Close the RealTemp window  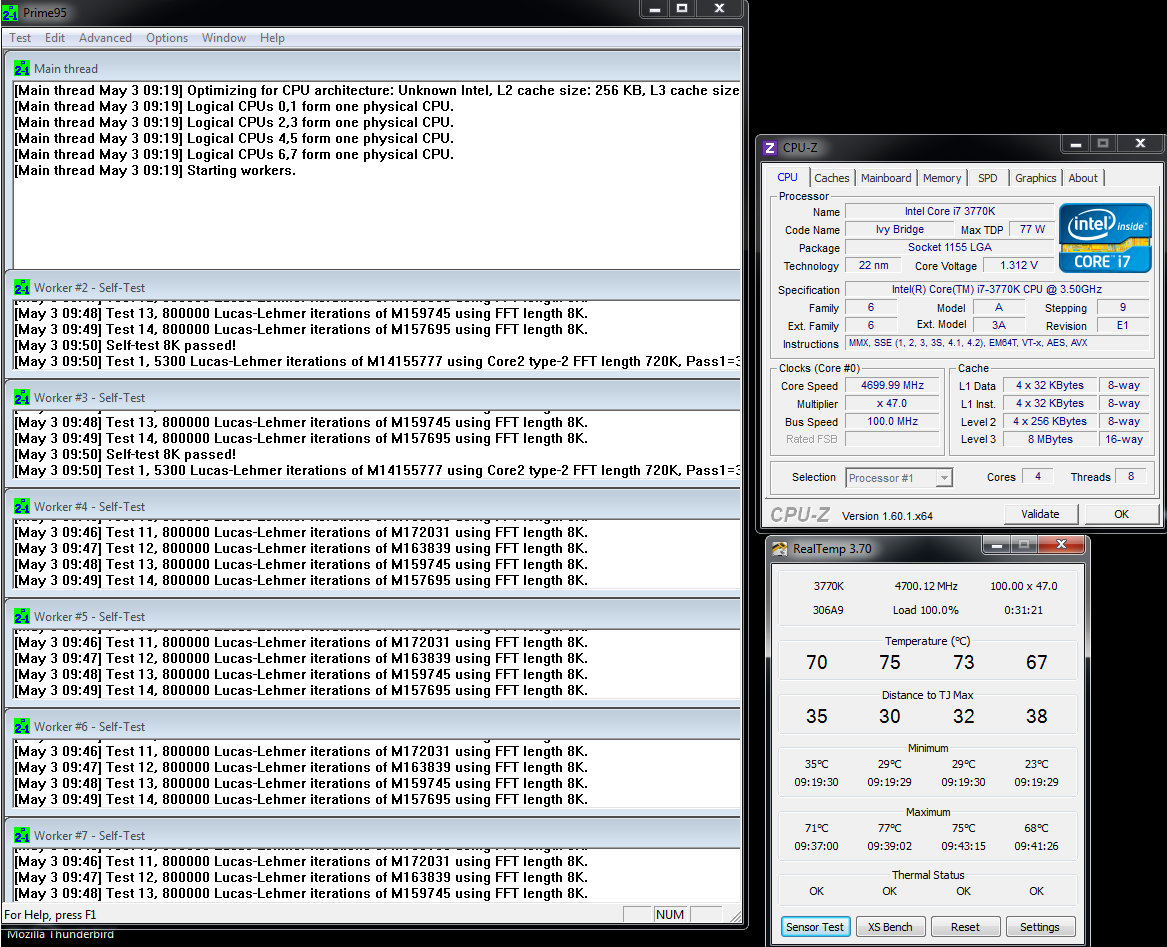(x=1061, y=546)
